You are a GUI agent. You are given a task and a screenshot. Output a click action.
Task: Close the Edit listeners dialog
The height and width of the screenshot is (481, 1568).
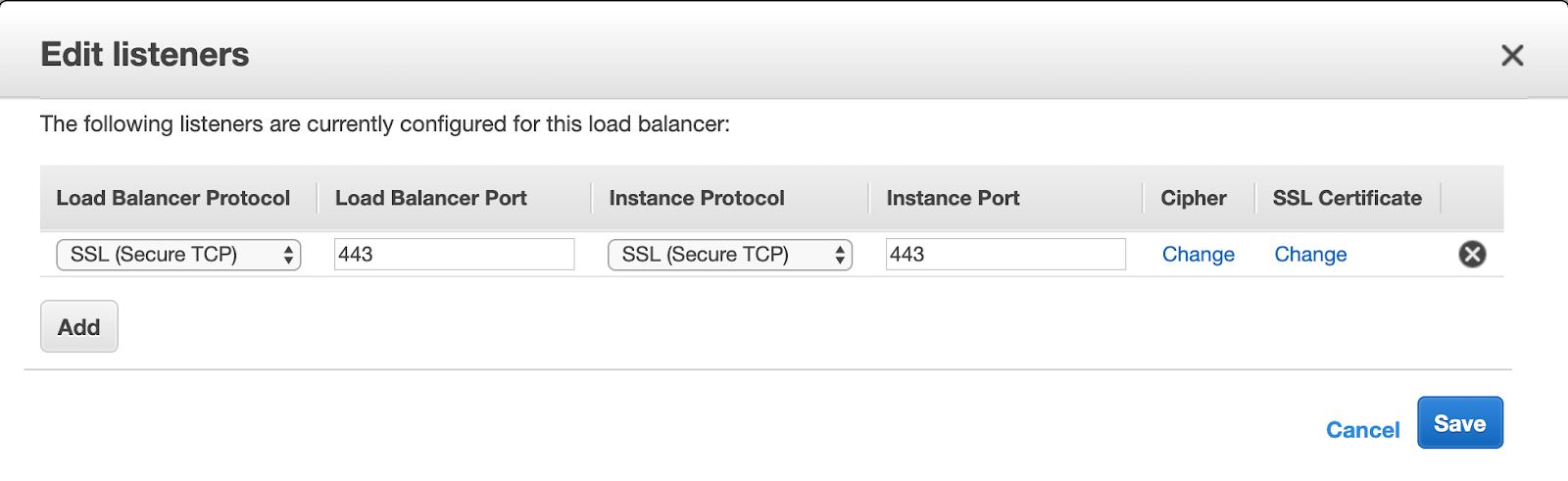[x=1512, y=56]
